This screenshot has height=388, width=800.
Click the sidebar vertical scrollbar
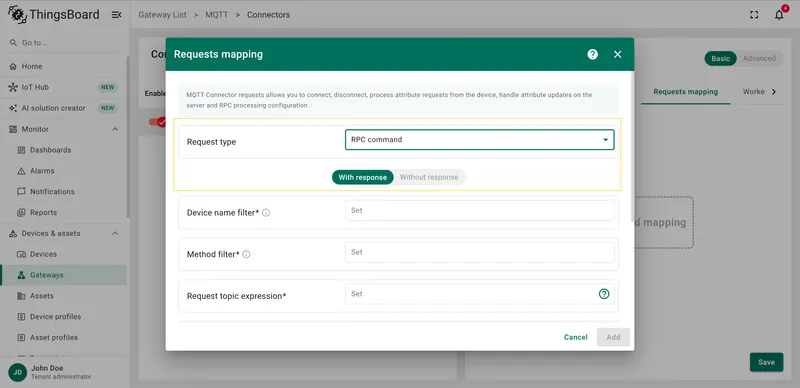click(x=128, y=137)
